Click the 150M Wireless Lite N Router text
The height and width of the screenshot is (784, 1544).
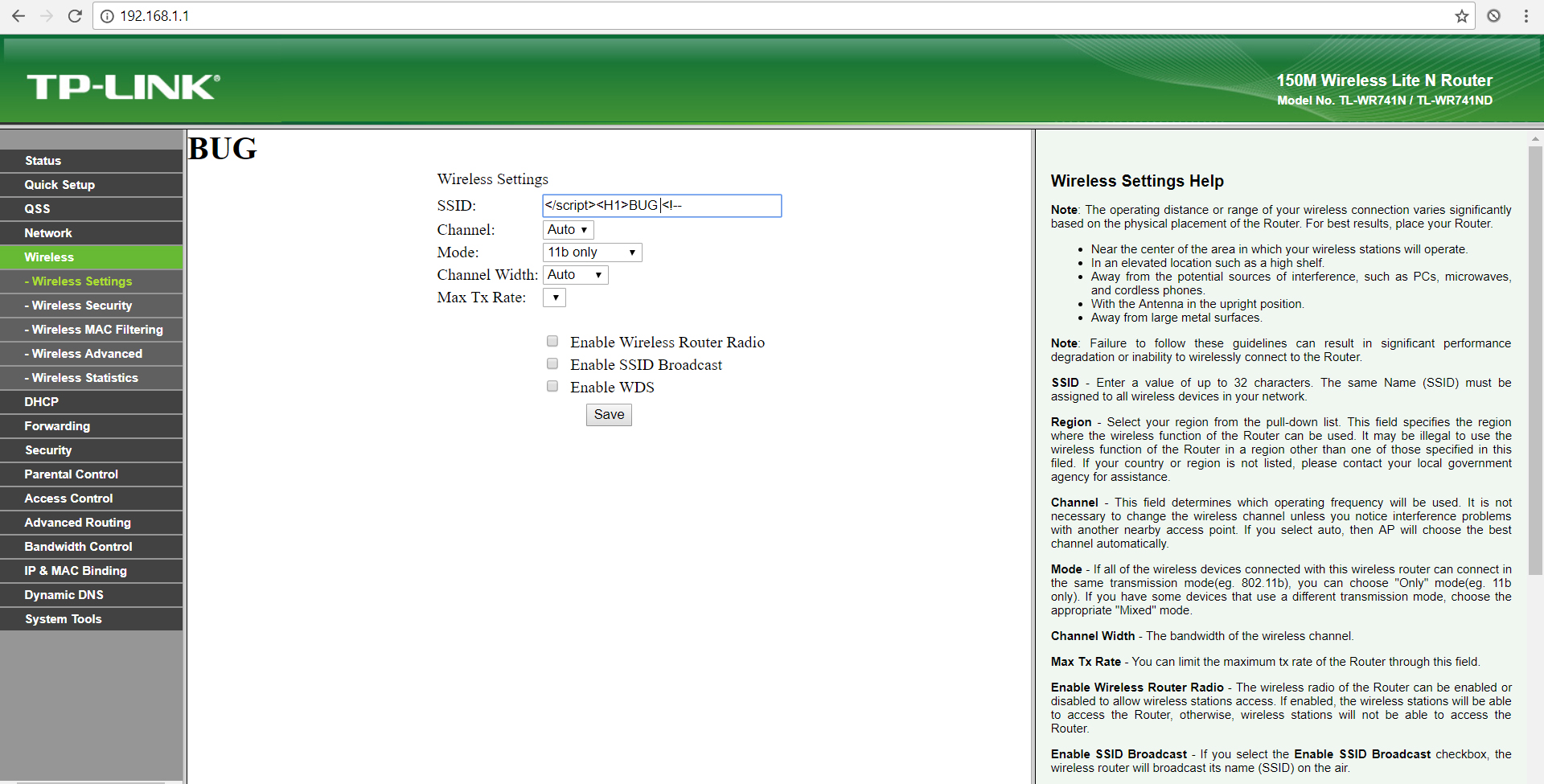(1384, 80)
